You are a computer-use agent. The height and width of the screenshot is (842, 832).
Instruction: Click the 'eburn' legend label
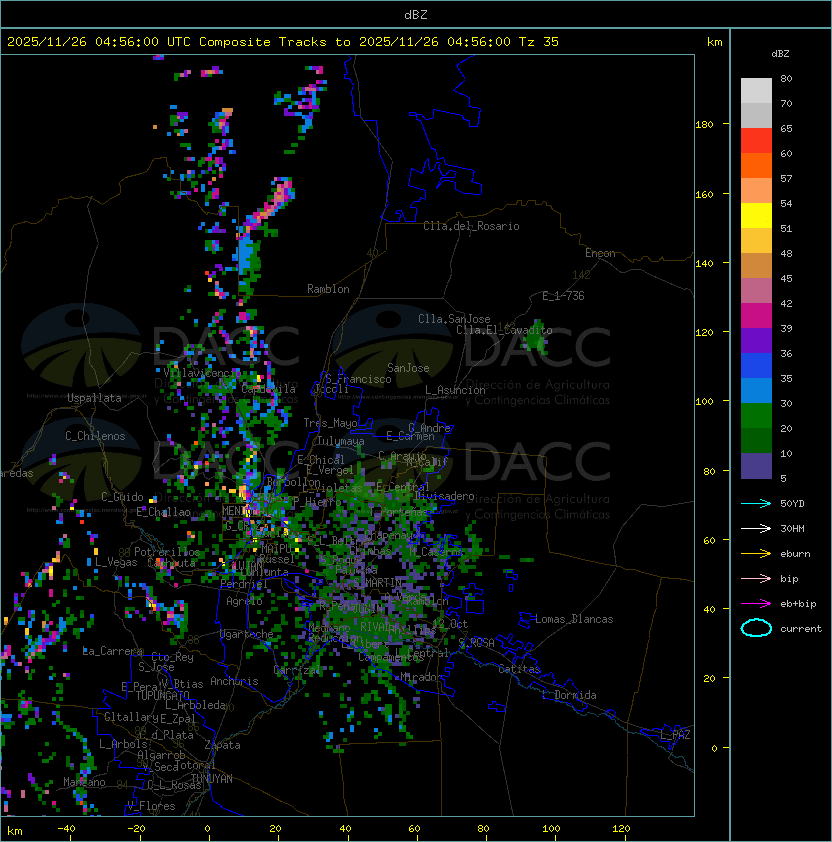(795, 553)
